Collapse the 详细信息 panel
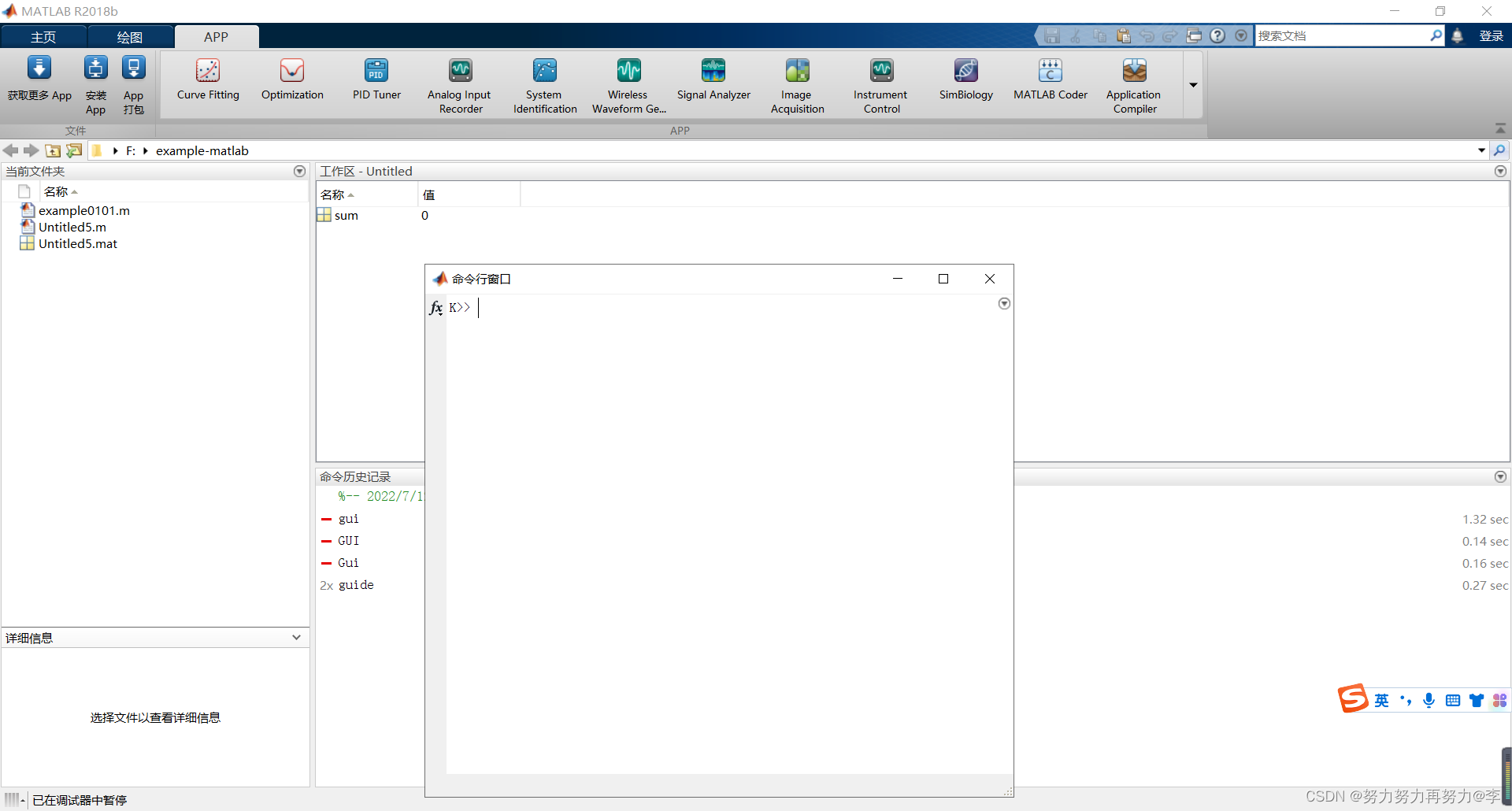This screenshot has height=811, width=1512. click(297, 637)
